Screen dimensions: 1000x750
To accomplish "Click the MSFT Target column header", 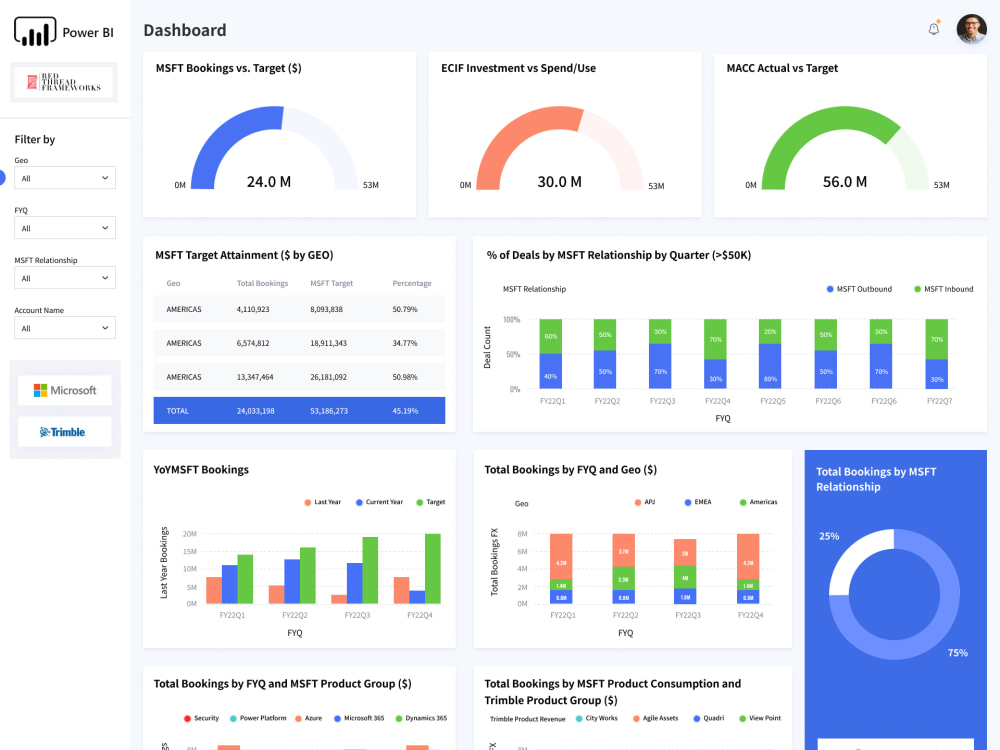I will [x=332, y=283].
